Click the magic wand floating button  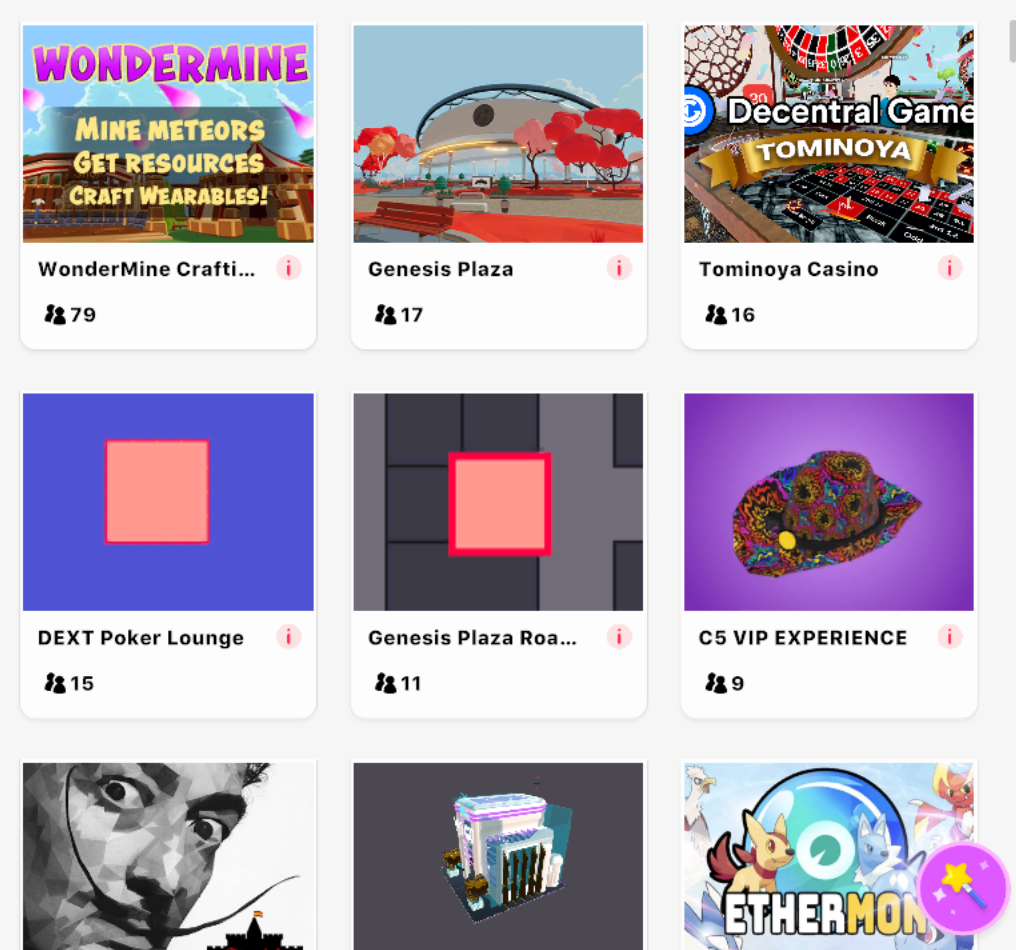click(963, 888)
